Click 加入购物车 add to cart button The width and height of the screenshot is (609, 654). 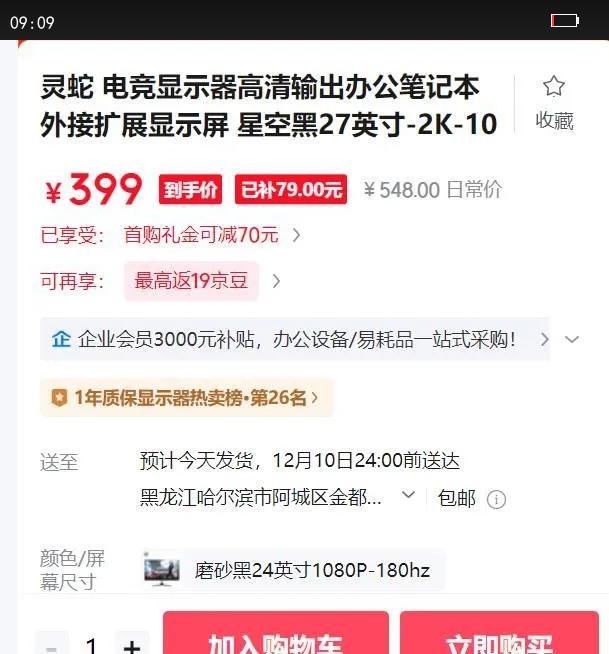click(276, 633)
